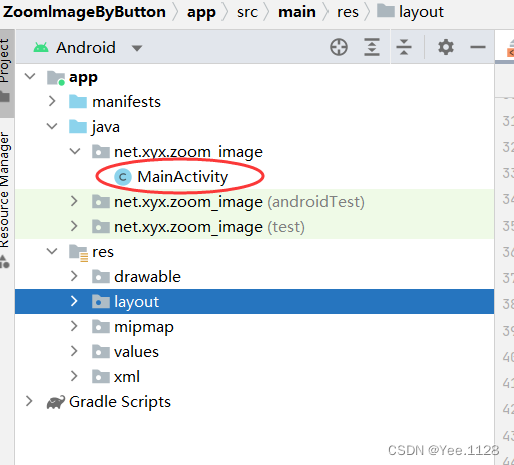Select the values folder label
514x465 pixels.
(136, 352)
